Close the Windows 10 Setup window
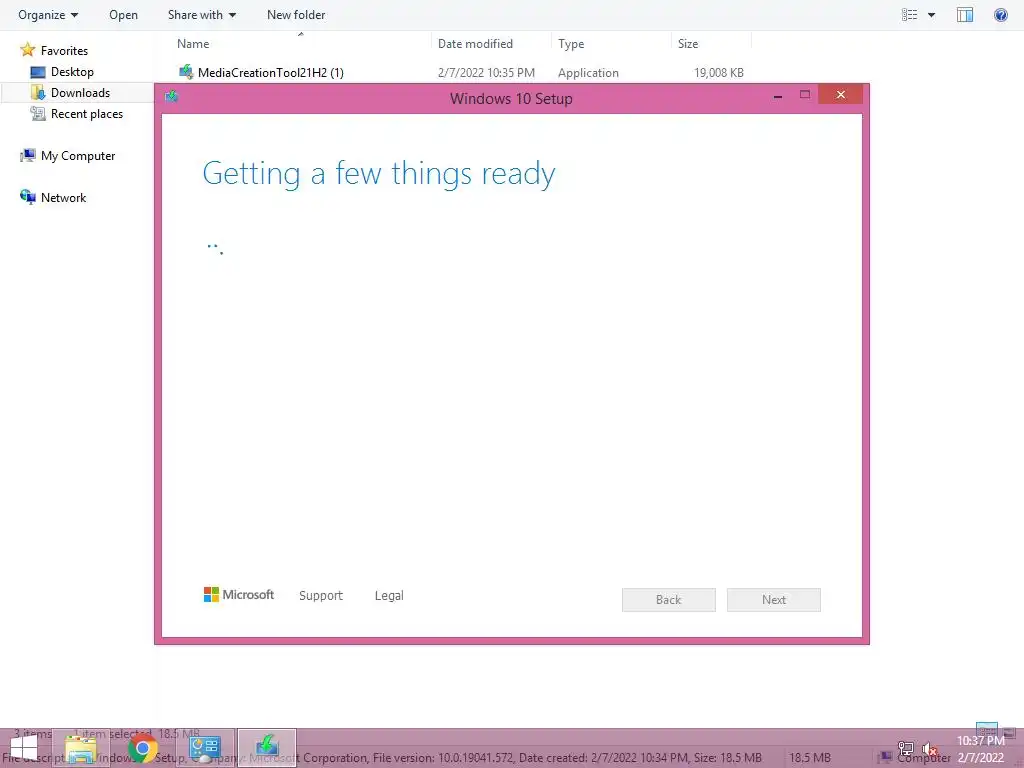 (840, 95)
